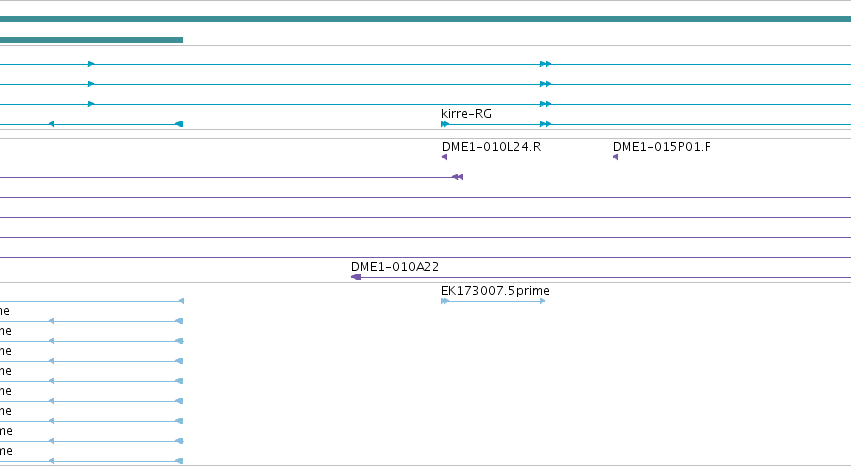Screen dimensions: 851x466
Task: Select the DME1-010L24.R label
Action: [491, 147]
